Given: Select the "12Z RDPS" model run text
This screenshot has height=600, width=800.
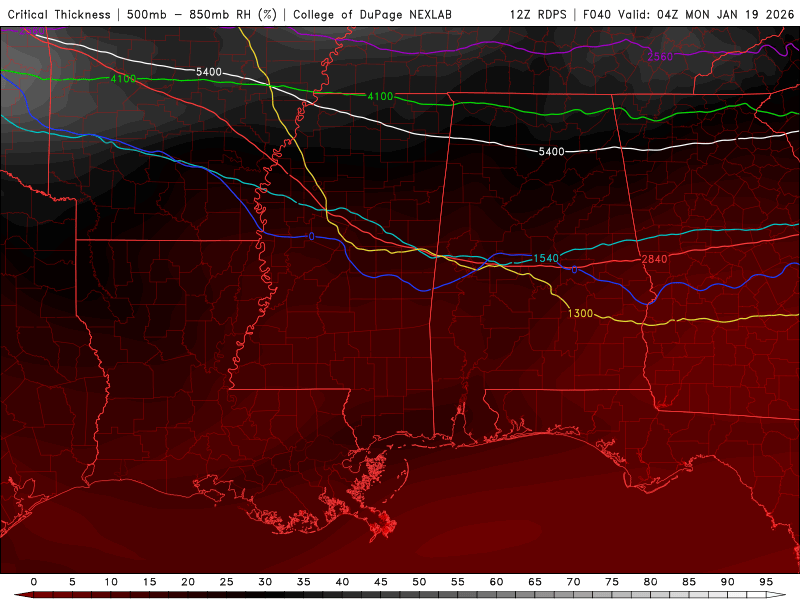Looking at the screenshot, I should (x=538, y=15).
